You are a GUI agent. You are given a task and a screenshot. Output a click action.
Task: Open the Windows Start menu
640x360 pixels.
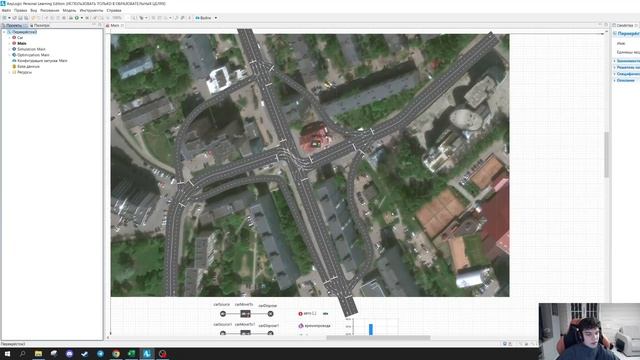[7, 353]
